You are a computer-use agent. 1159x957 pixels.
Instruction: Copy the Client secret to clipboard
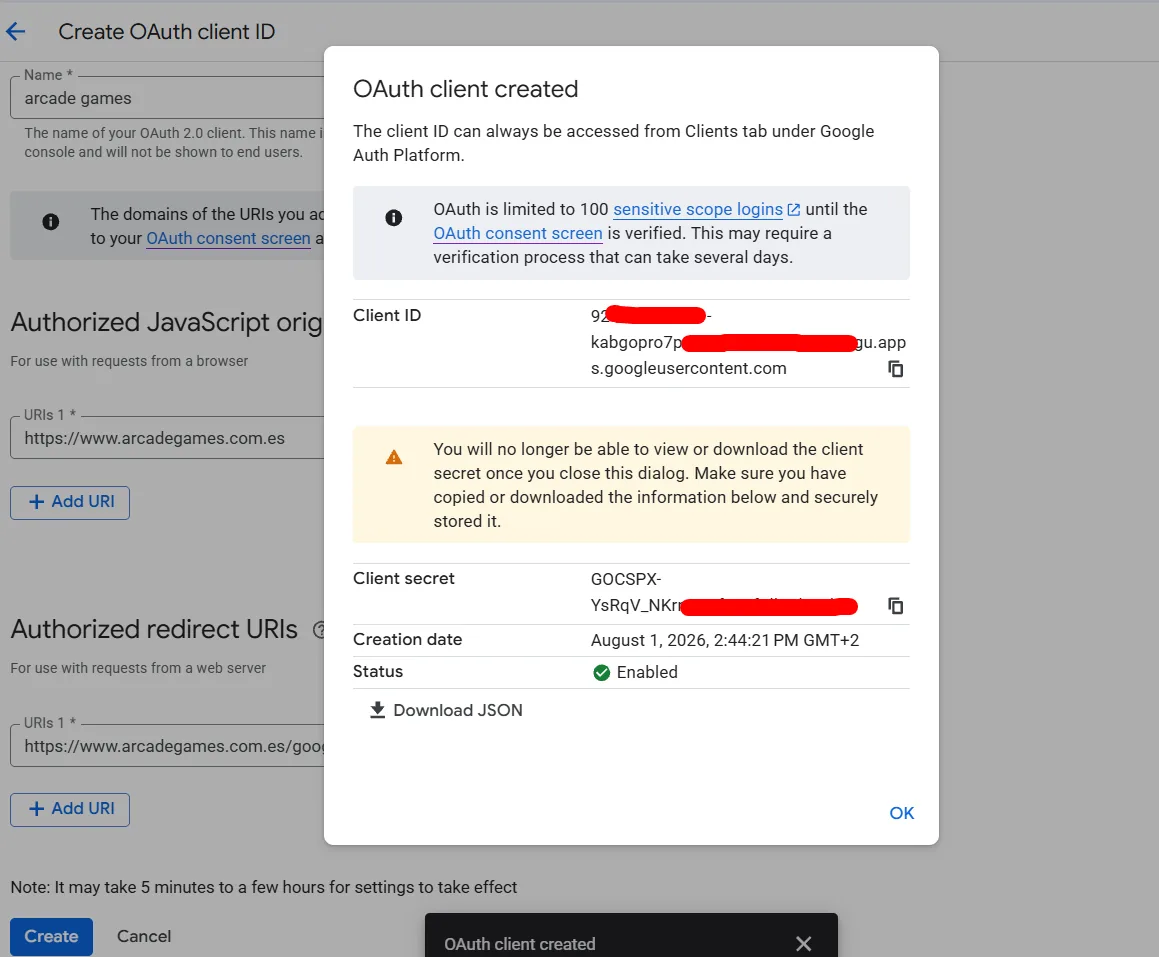[895, 606]
